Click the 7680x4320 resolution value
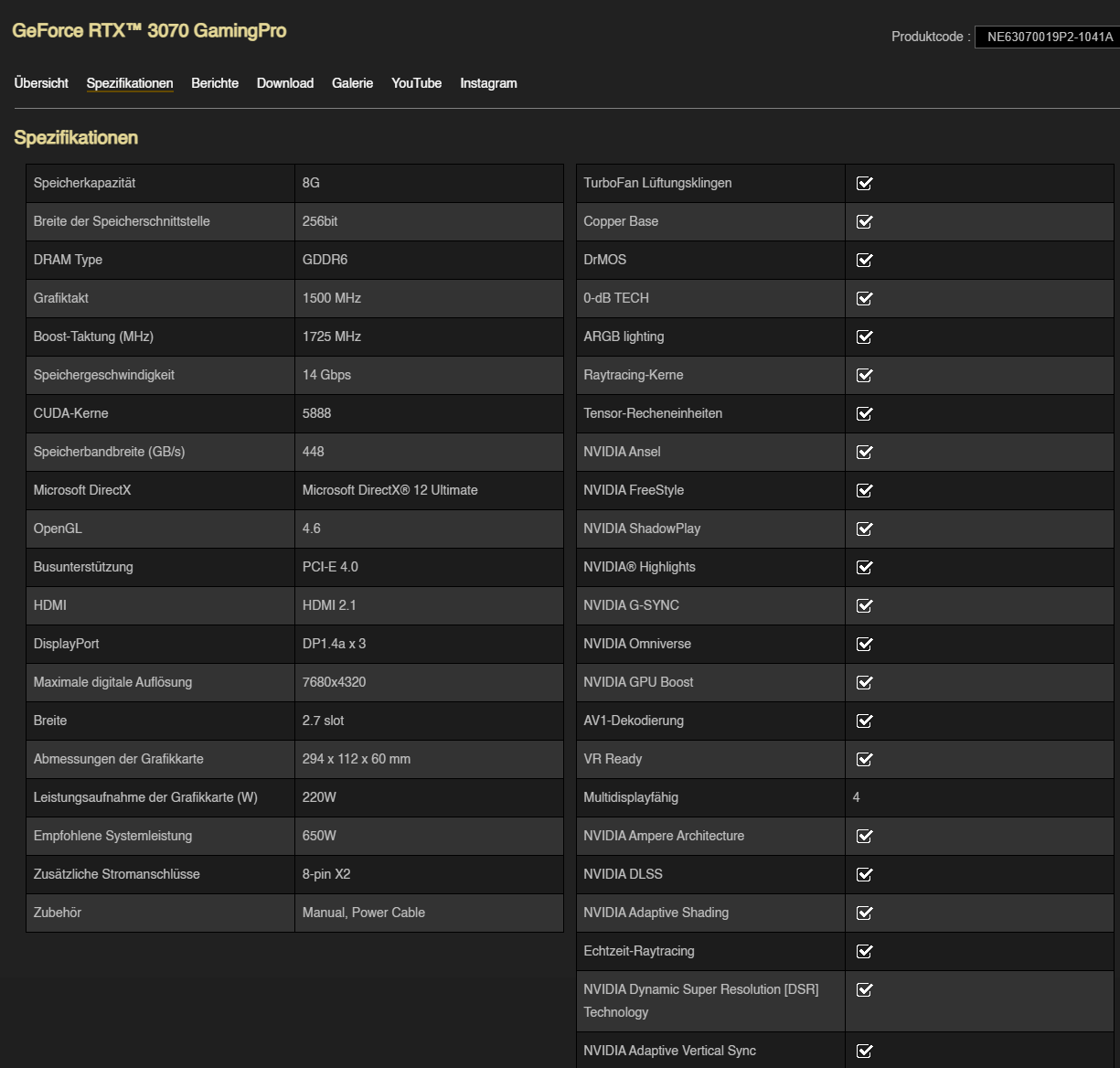This screenshot has width=1120, height=1068. tap(335, 682)
